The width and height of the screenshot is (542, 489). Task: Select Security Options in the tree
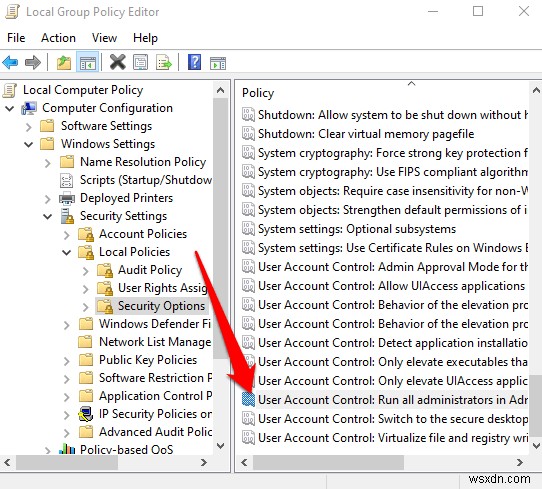click(161, 306)
